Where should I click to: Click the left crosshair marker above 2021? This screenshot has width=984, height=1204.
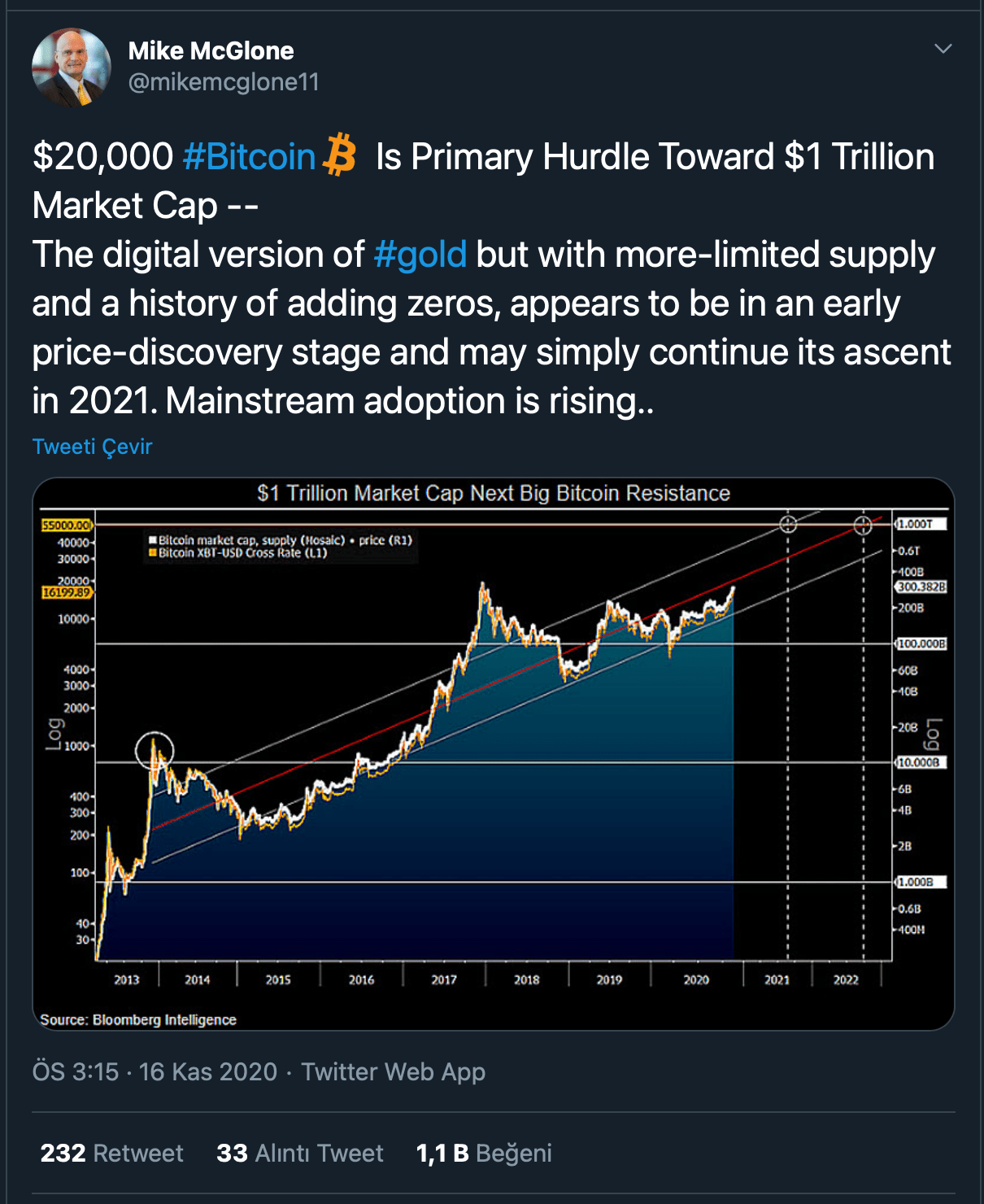(788, 524)
